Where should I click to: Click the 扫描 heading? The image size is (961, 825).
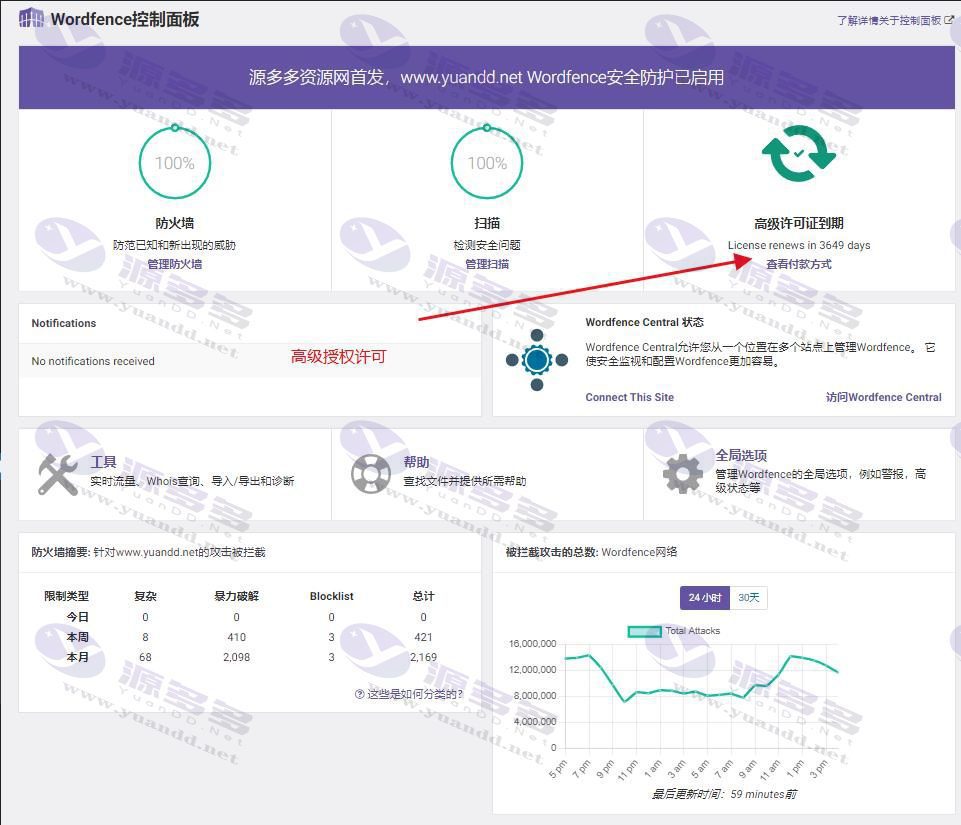487,223
